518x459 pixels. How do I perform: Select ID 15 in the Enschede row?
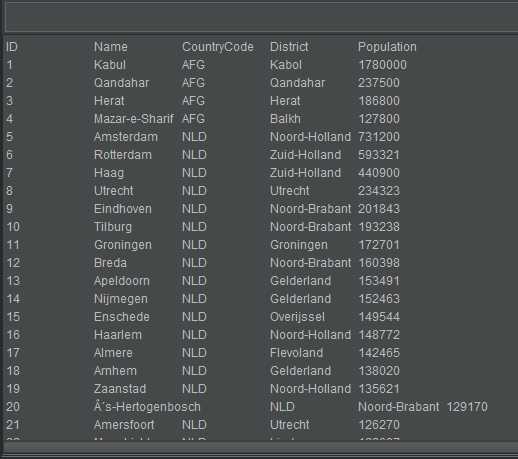pos(13,317)
